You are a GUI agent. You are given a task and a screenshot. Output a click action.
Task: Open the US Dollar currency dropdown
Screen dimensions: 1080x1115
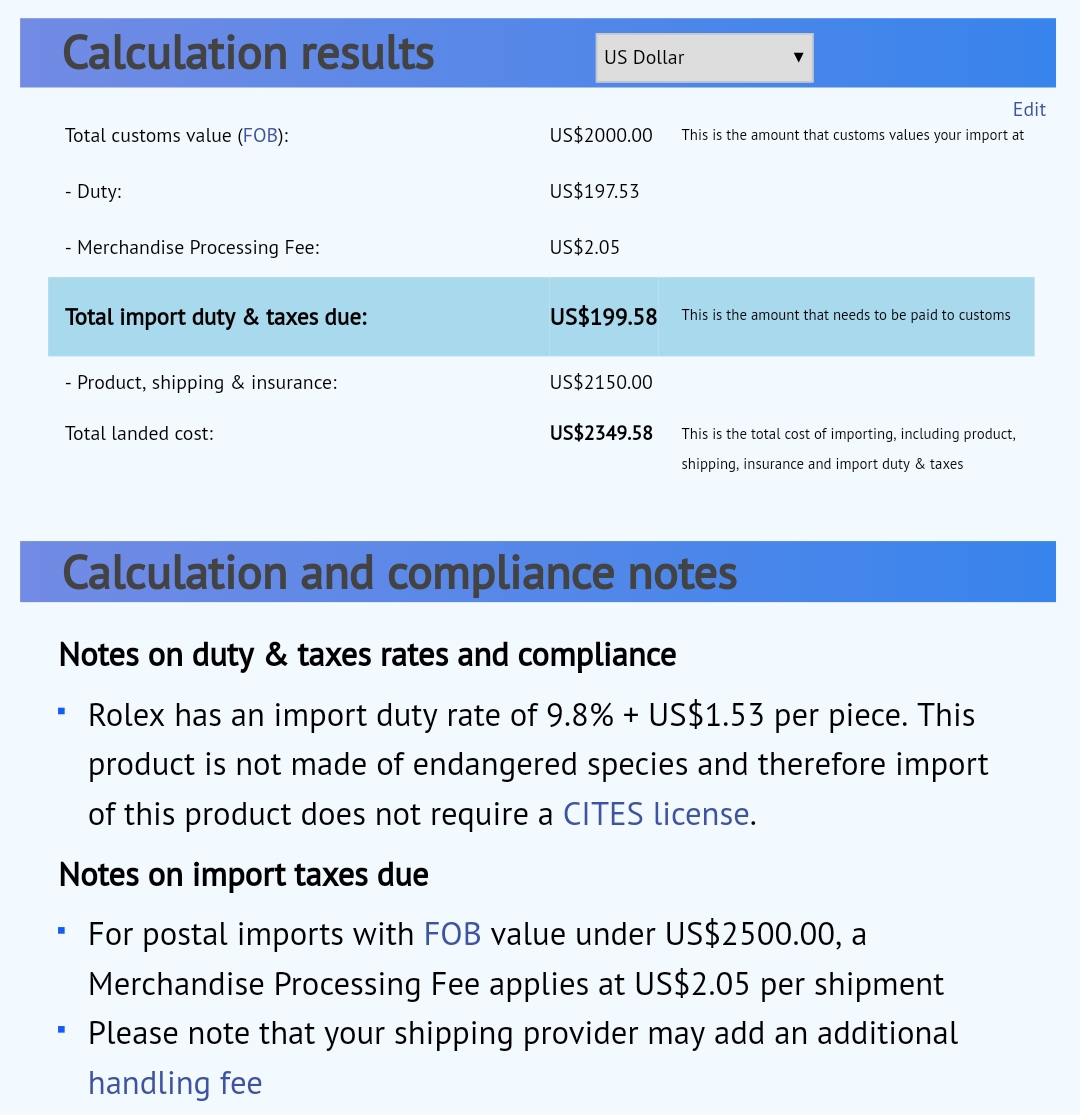pyautogui.click(x=703, y=58)
